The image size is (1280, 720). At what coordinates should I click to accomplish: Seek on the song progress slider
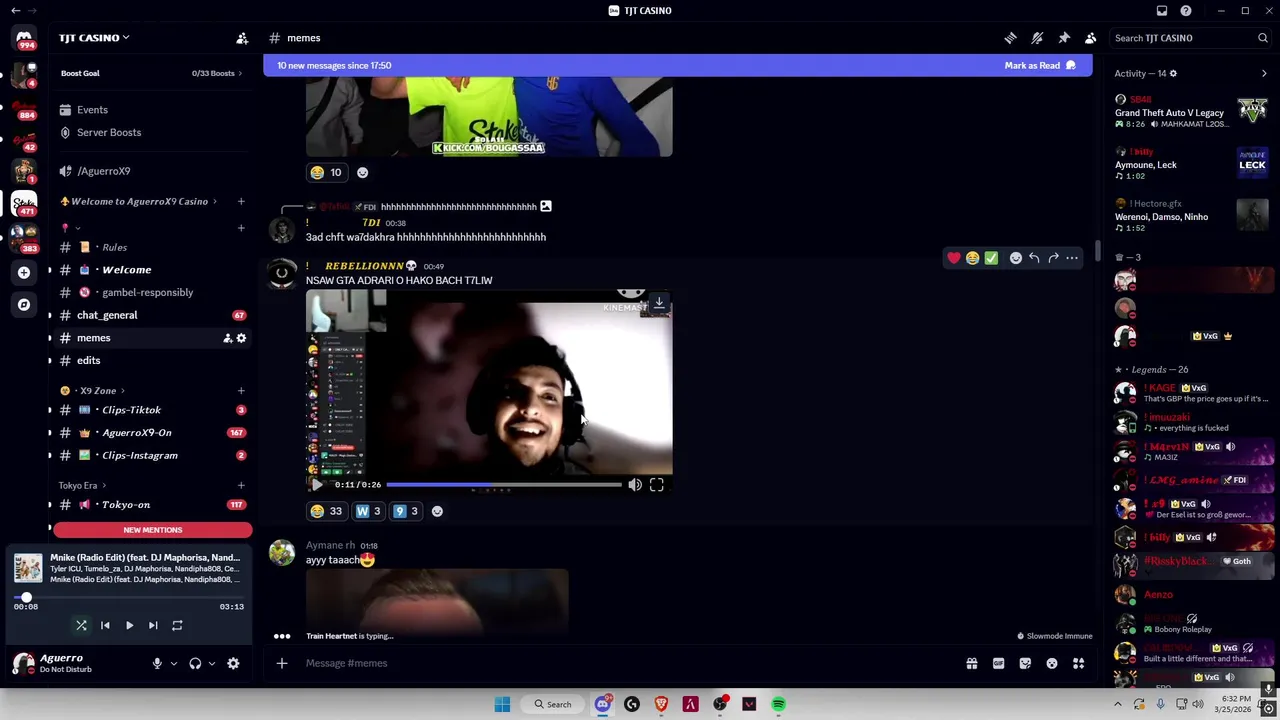click(x=129, y=597)
